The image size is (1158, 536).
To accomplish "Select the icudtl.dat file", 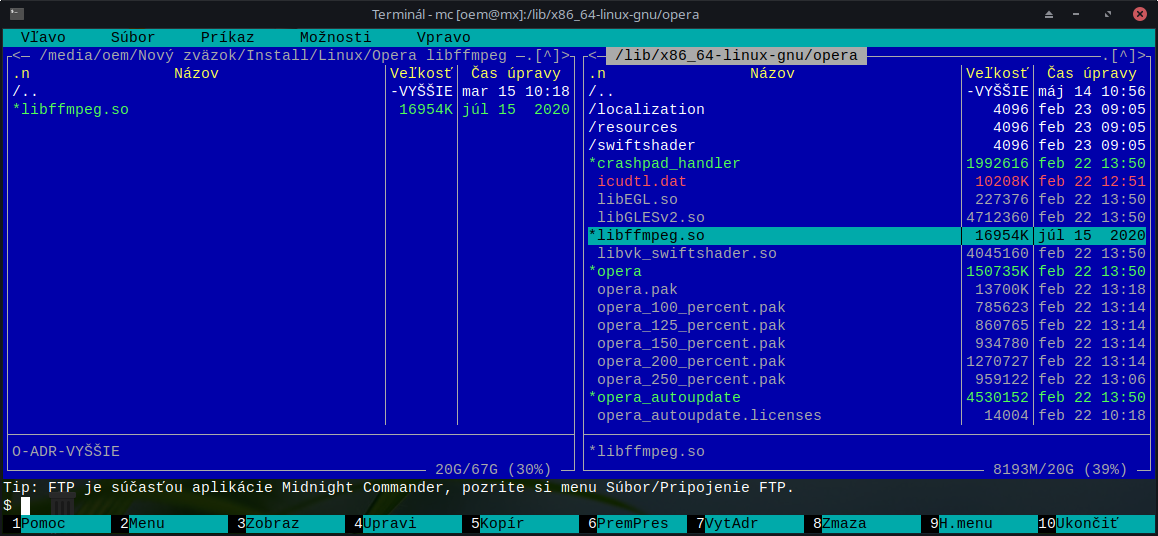I will coord(867,182).
